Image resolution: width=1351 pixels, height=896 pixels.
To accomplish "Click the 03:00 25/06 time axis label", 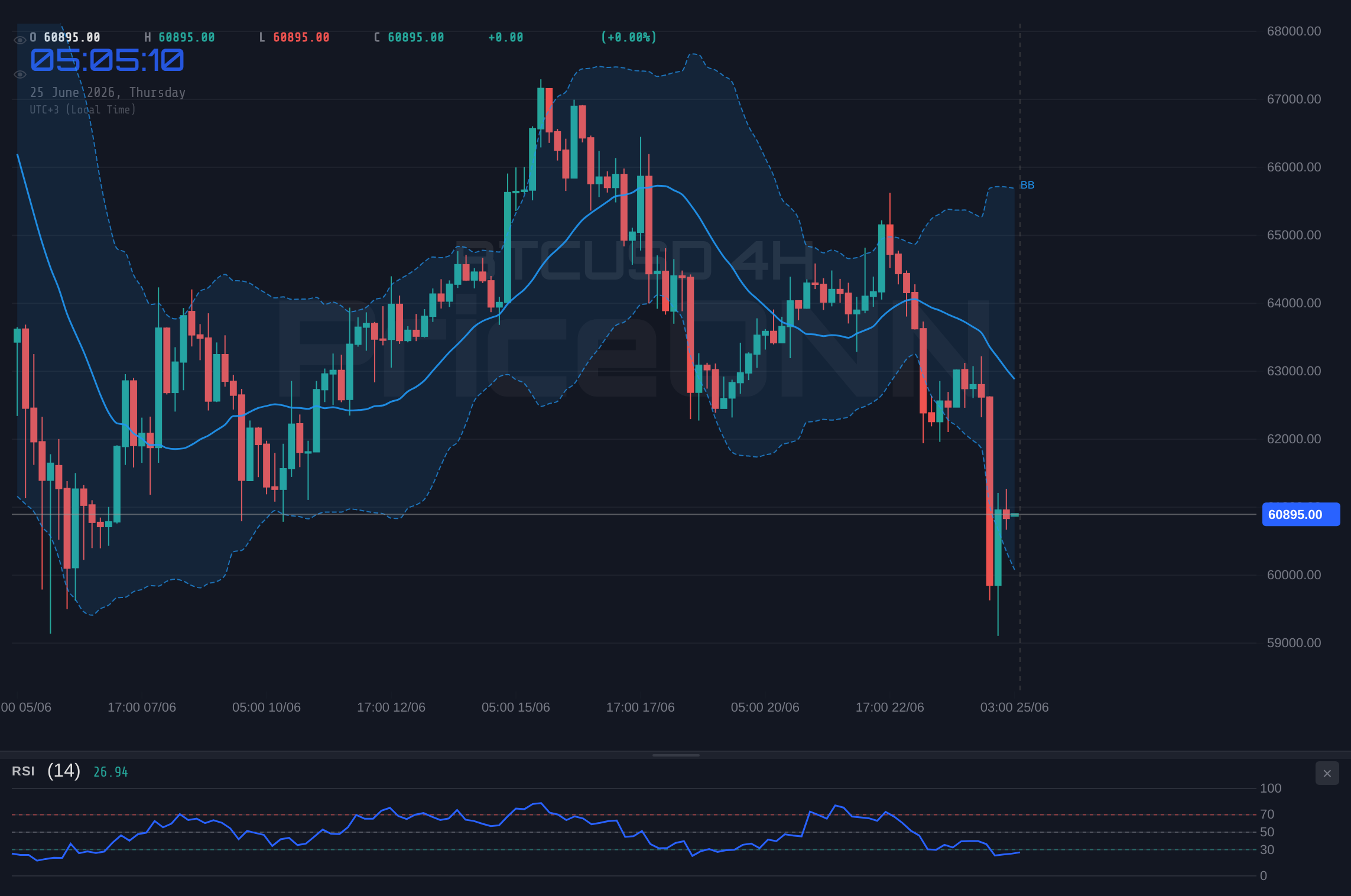I will 1015,707.
